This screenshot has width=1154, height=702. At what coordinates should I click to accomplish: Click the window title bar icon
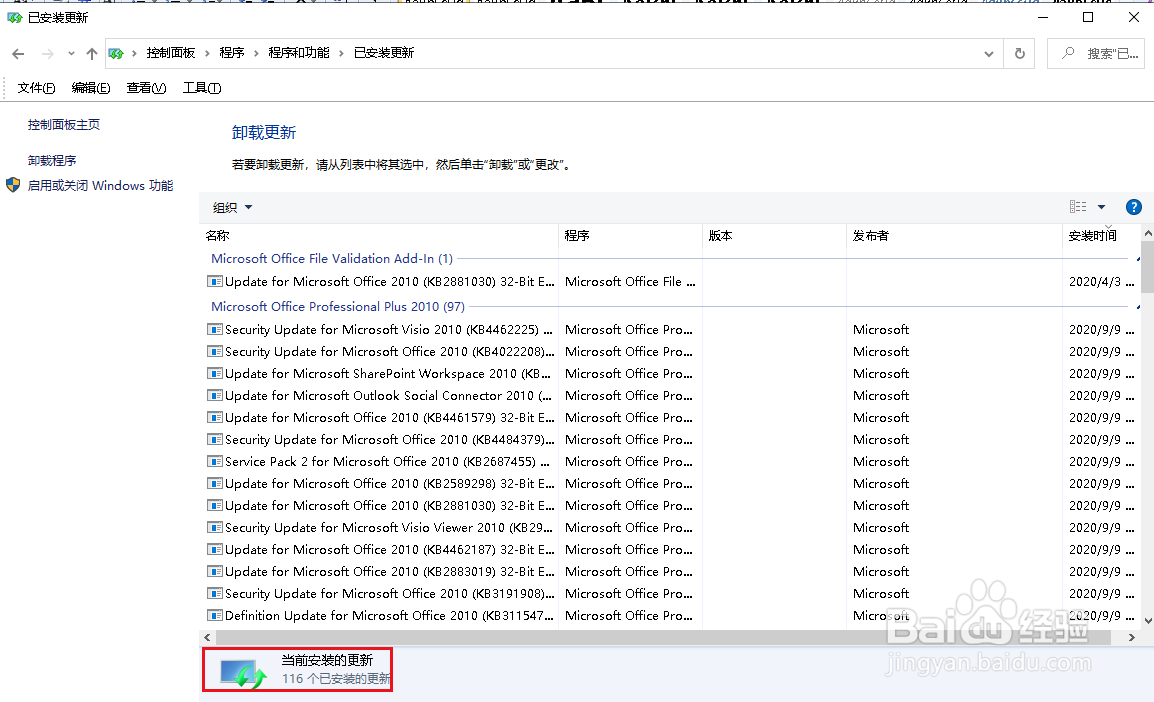point(14,17)
